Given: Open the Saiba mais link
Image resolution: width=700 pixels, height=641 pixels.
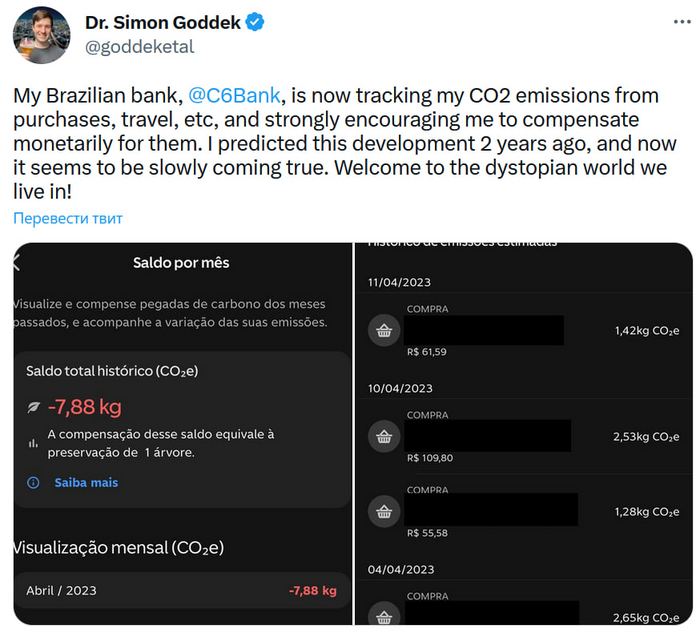Looking at the screenshot, I should pos(87,482).
